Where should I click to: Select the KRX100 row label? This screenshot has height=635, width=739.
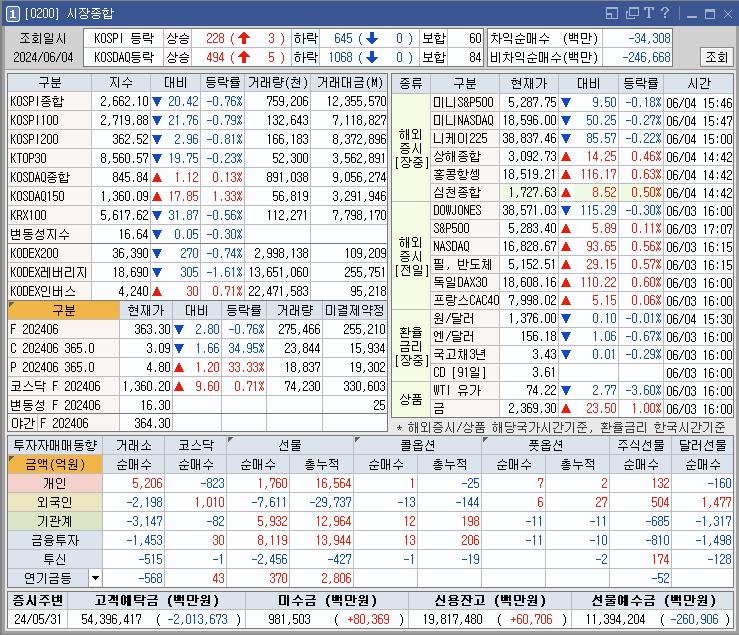(x=49, y=215)
